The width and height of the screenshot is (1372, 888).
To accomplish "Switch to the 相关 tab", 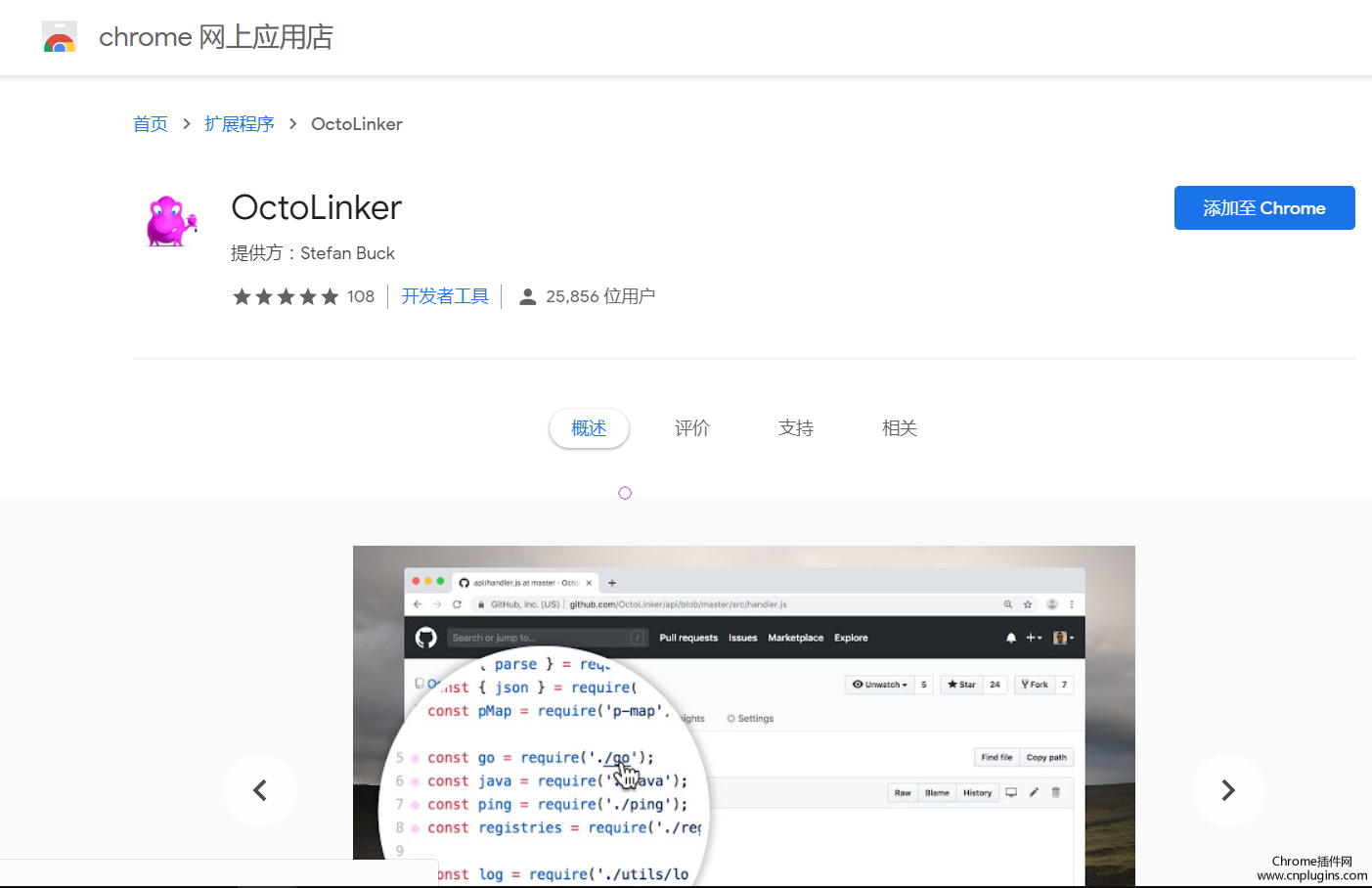I will point(900,428).
